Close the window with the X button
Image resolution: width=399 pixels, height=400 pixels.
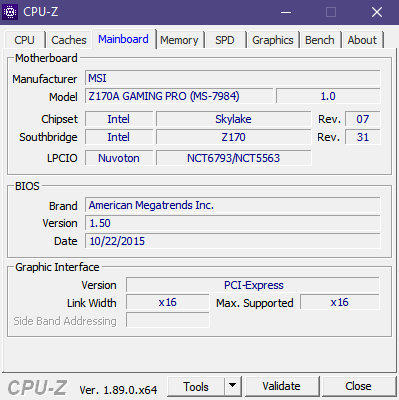377,12
